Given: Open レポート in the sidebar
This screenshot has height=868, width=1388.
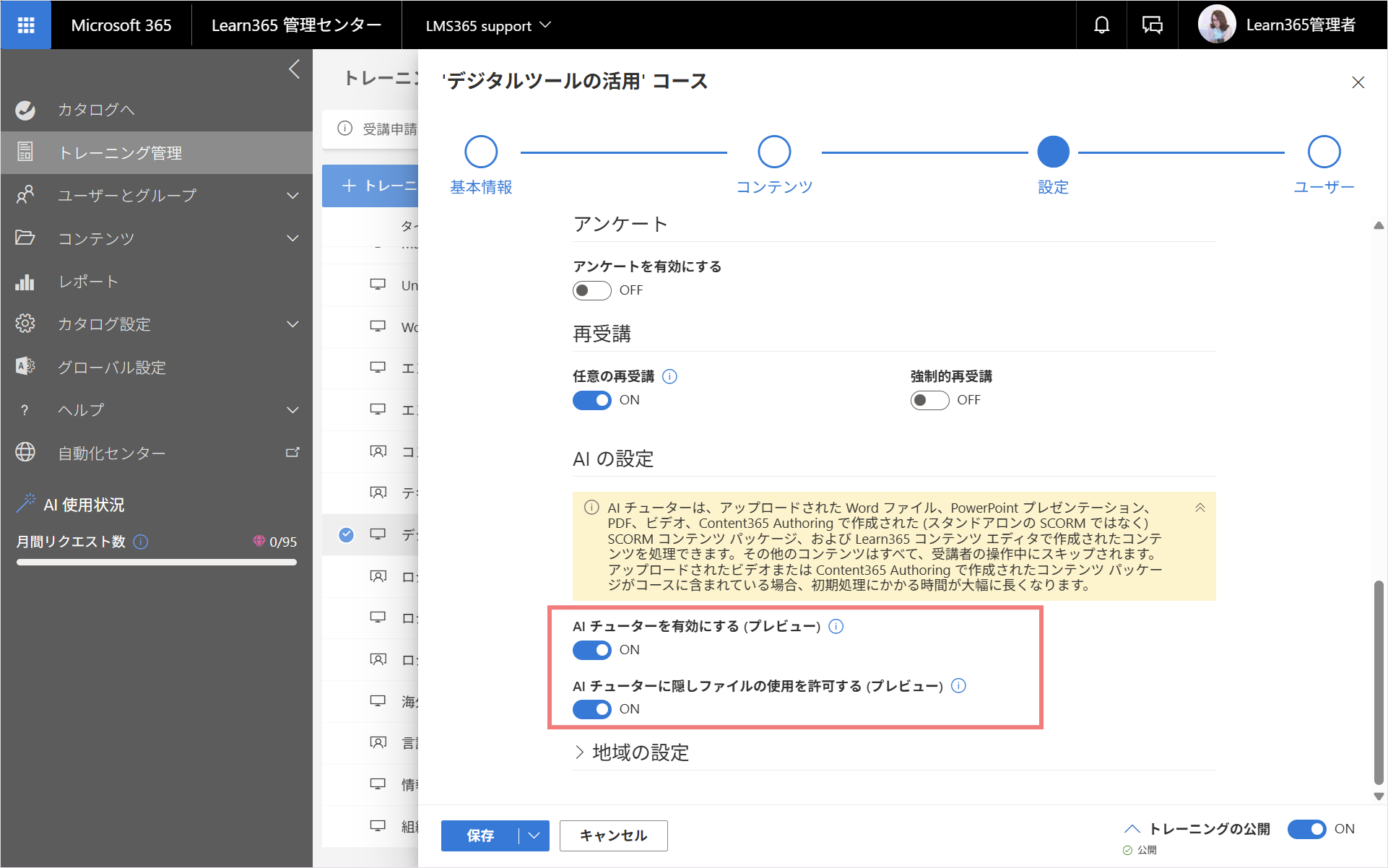Looking at the screenshot, I should [x=157, y=281].
